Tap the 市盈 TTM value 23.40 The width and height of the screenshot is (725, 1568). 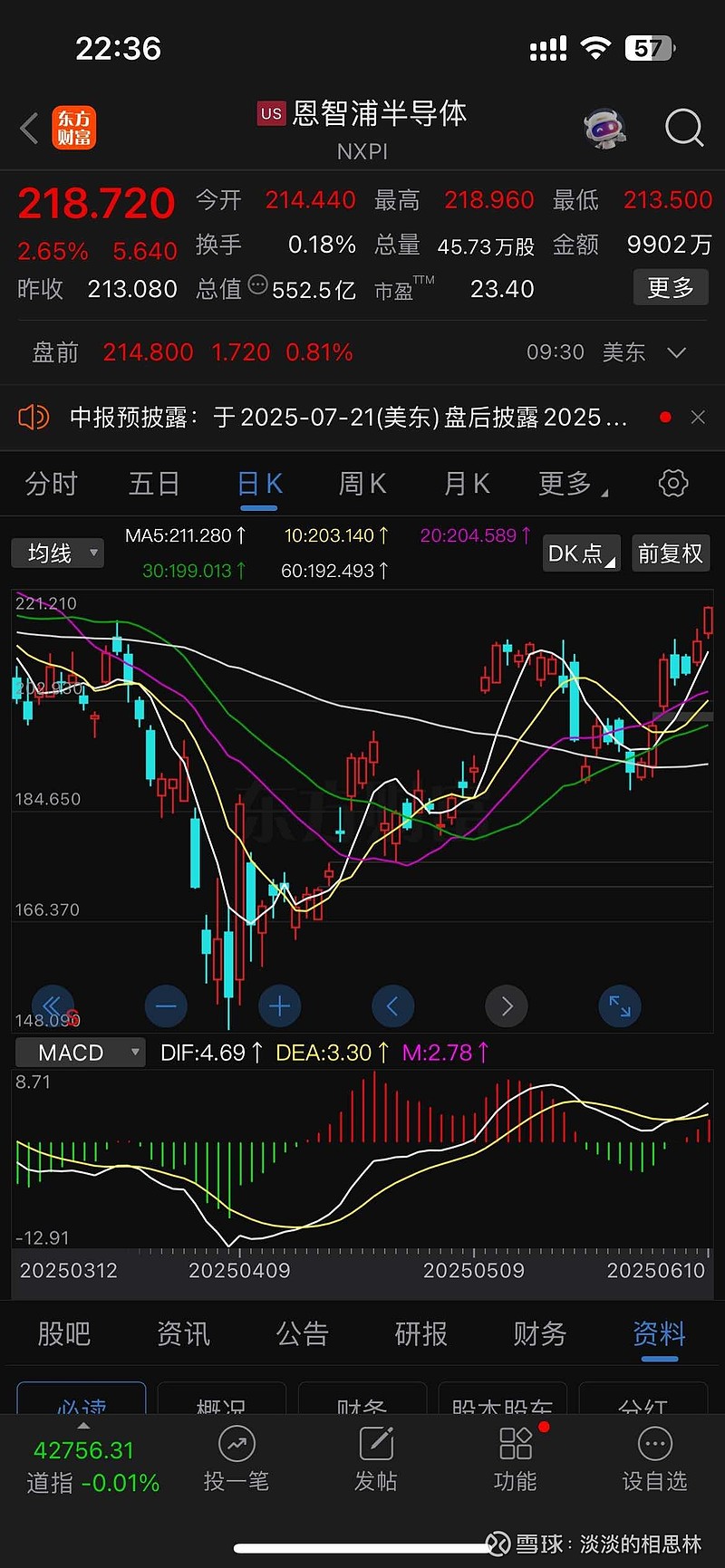(x=502, y=289)
